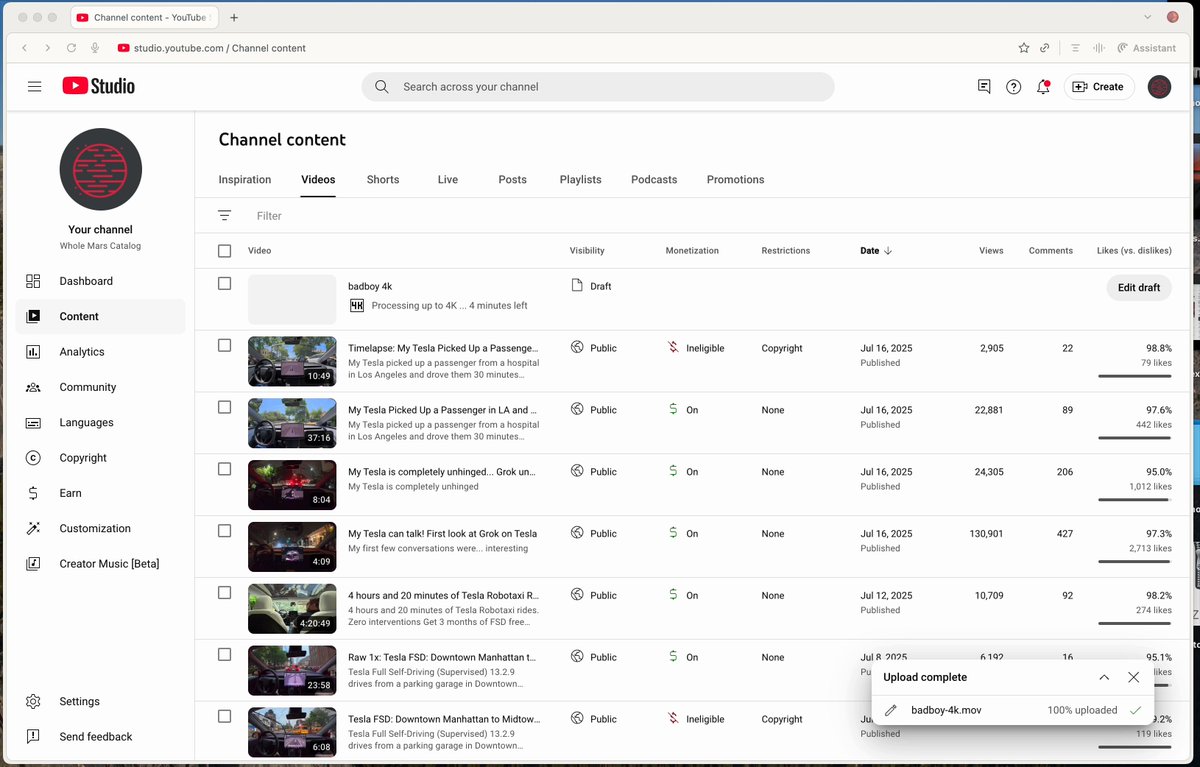
Task: Bookmark the page with the star icon
Action: pos(1024,48)
